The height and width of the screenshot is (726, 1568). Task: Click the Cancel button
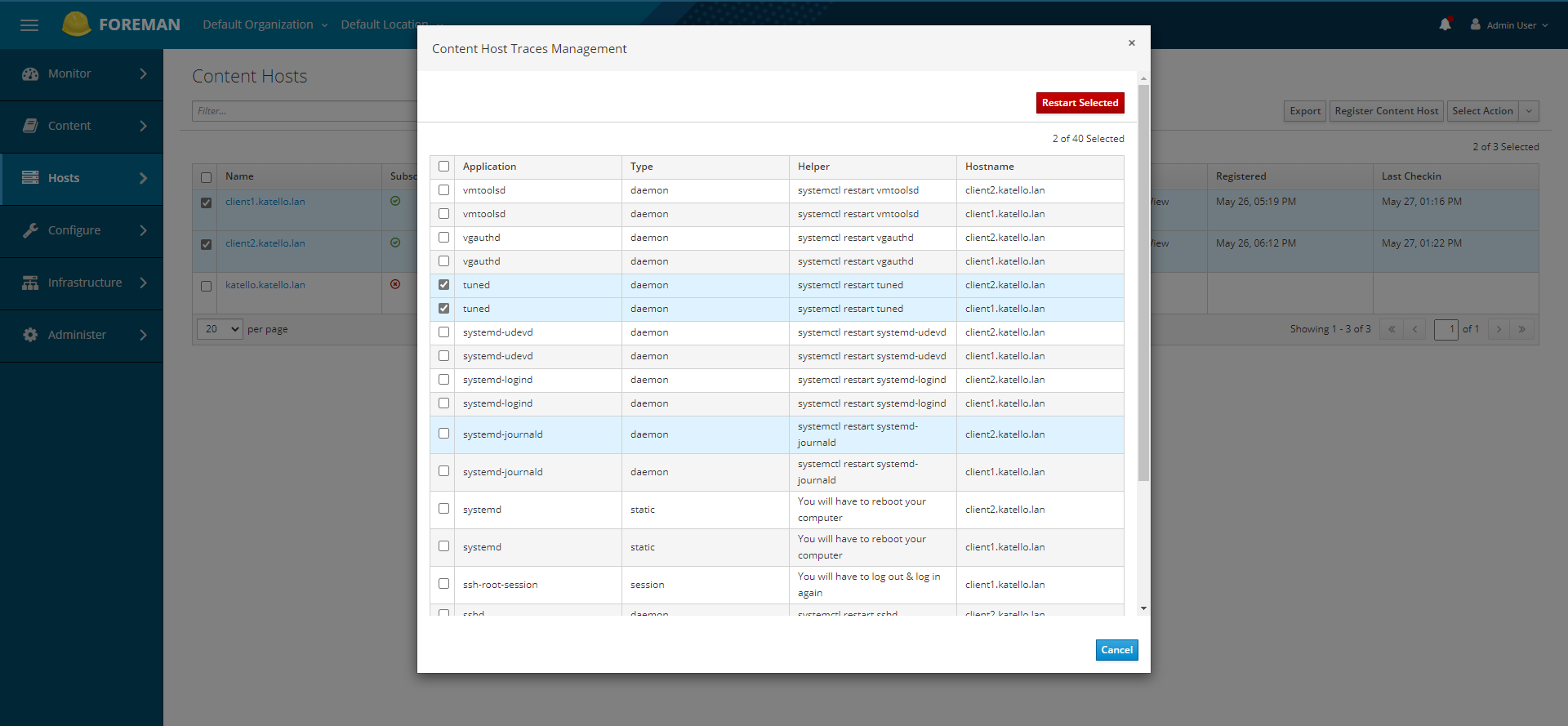(x=1116, y=650)
